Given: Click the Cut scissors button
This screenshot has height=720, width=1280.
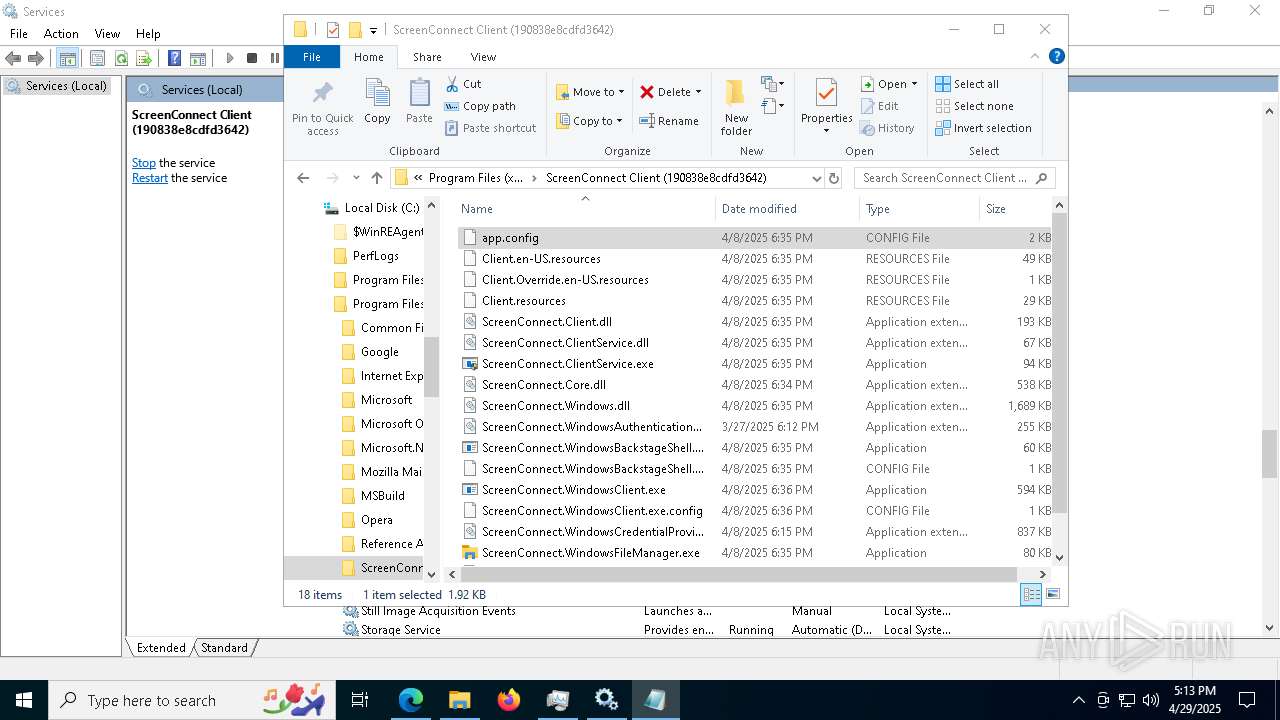Looking at the screenshot, I should point(463,84).
